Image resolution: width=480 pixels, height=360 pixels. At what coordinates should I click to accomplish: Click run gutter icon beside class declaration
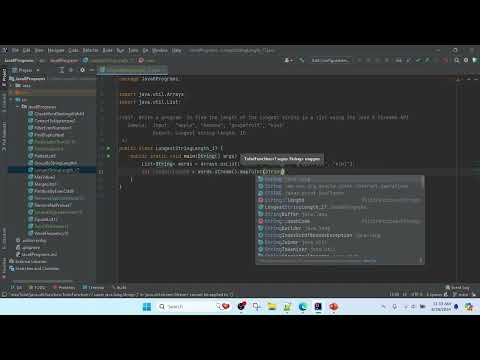point(108,148)
